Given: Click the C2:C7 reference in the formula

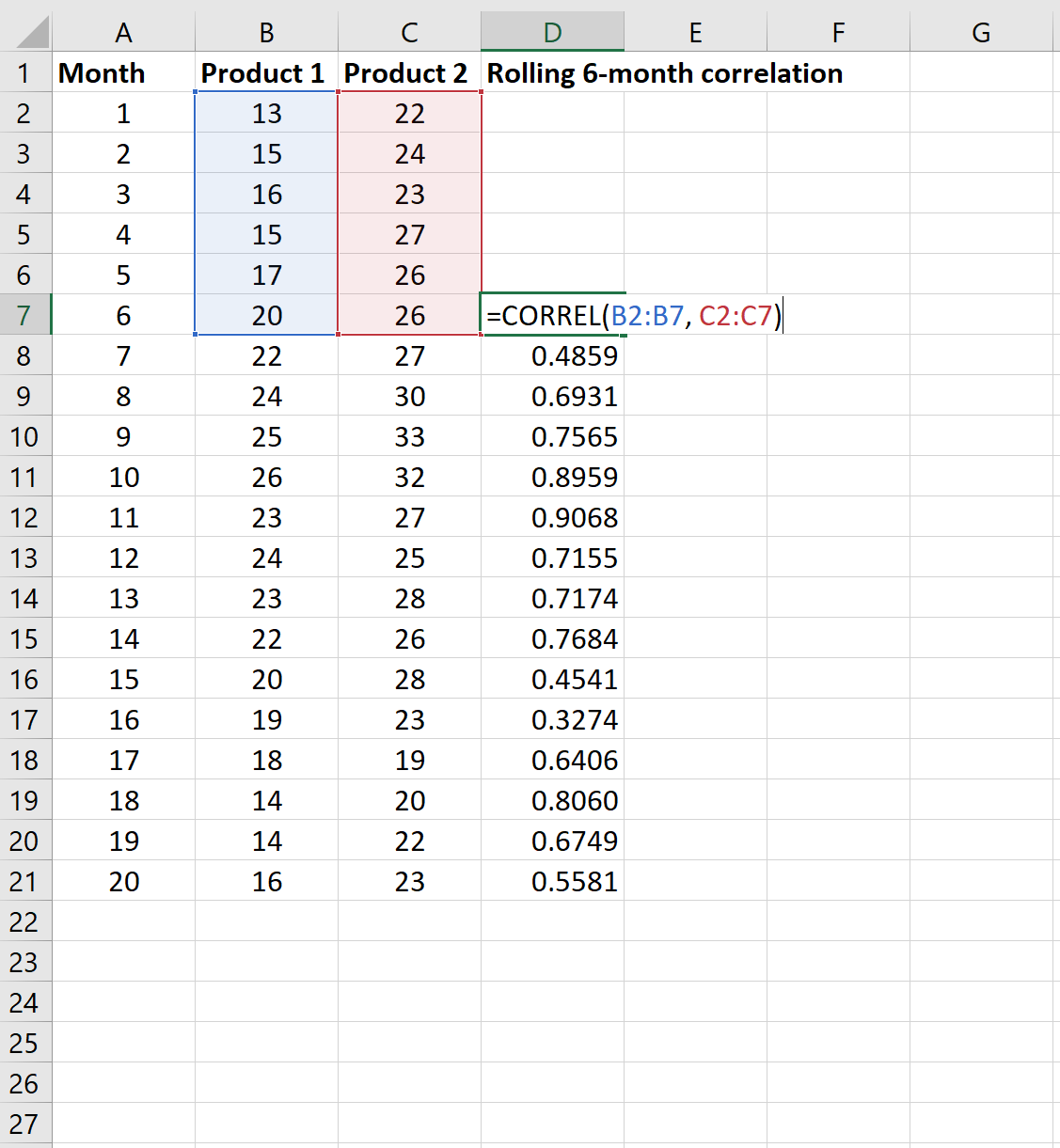Looking at the screenshot, I should (738, 316).
